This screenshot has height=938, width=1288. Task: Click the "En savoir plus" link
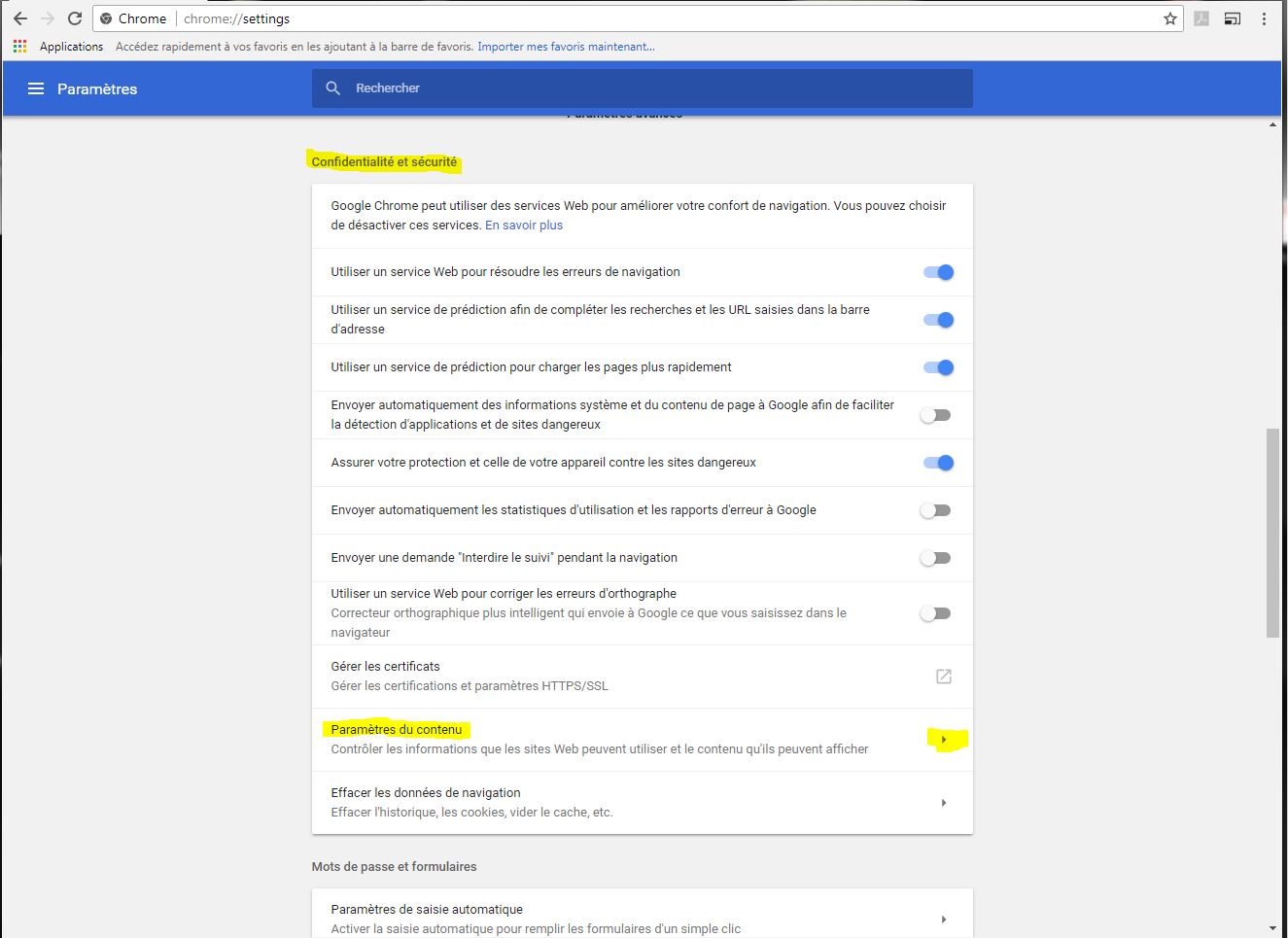click(523, 226)
